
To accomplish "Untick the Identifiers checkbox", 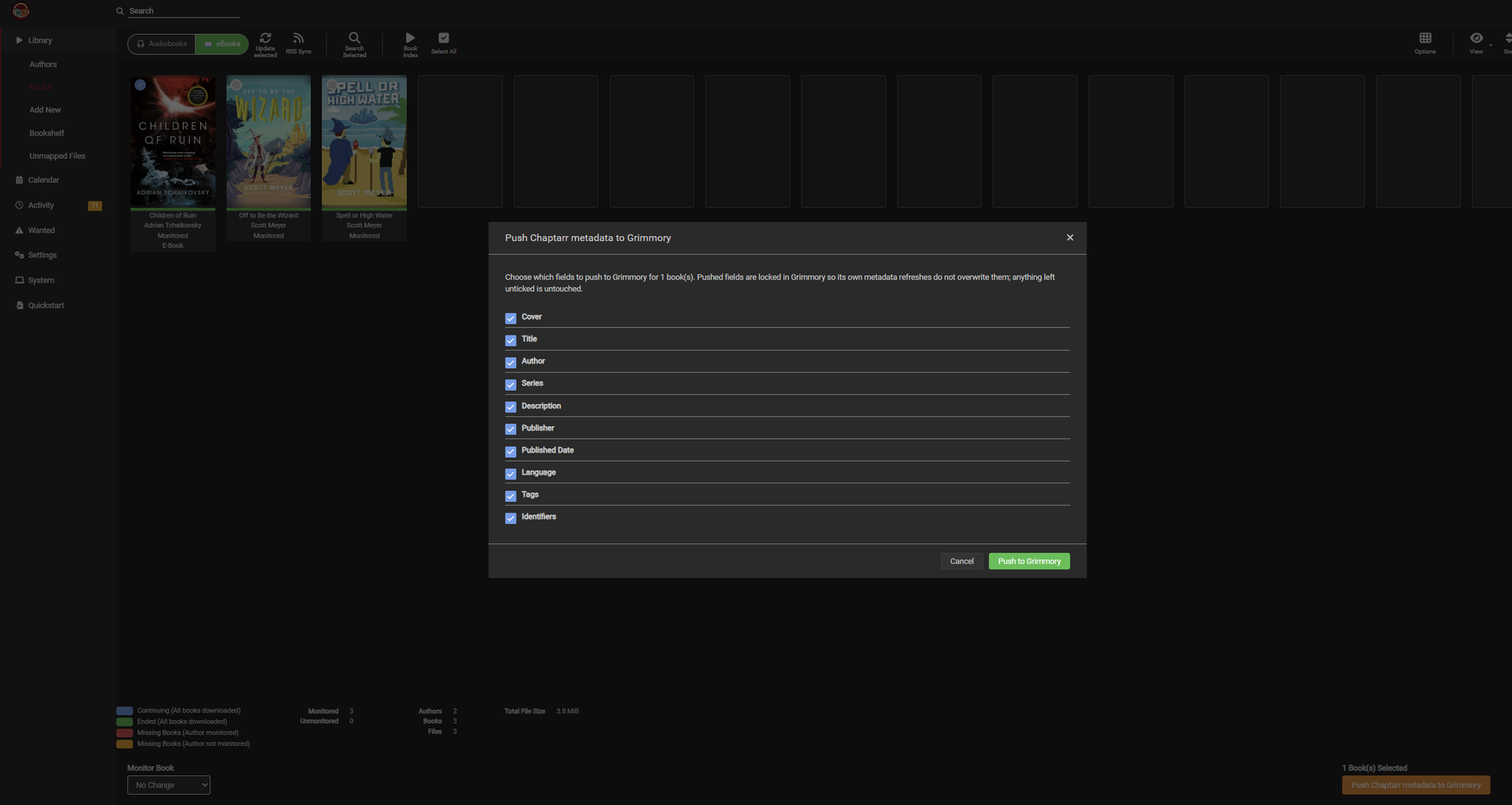I will (x=510, y=517).
